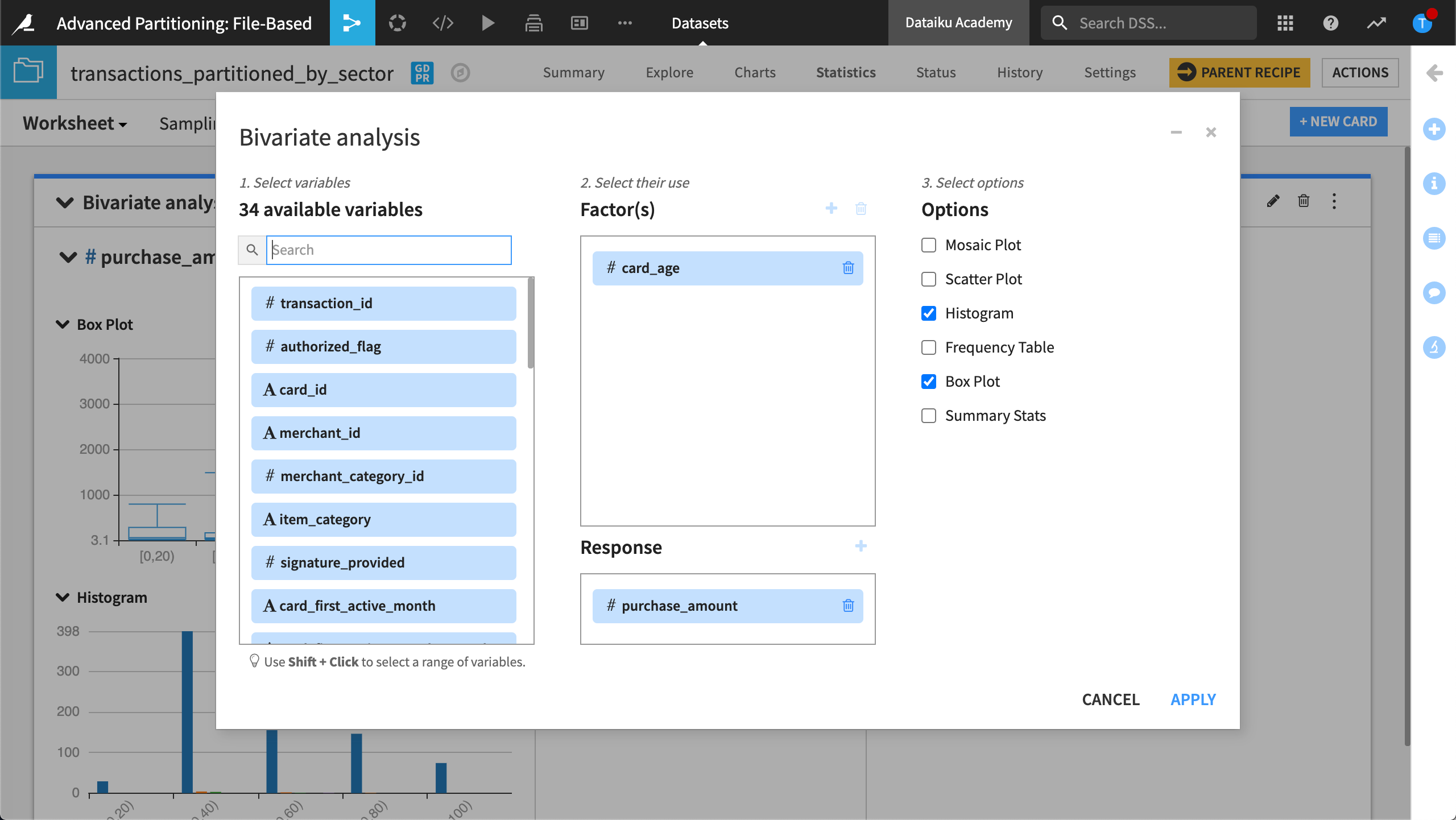
Task: Click the CANCEL button
Action: (1110, 699)
